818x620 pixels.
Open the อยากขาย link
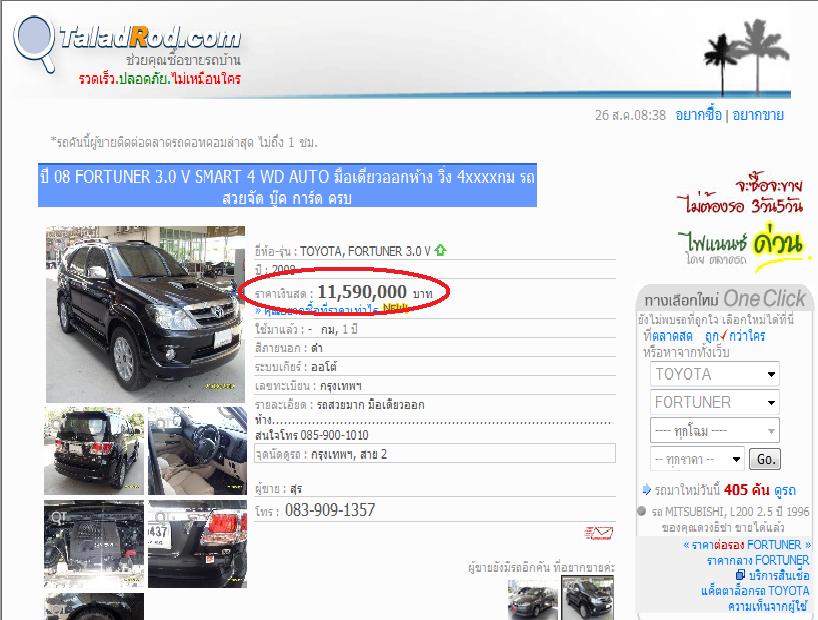tap(758, 115)
